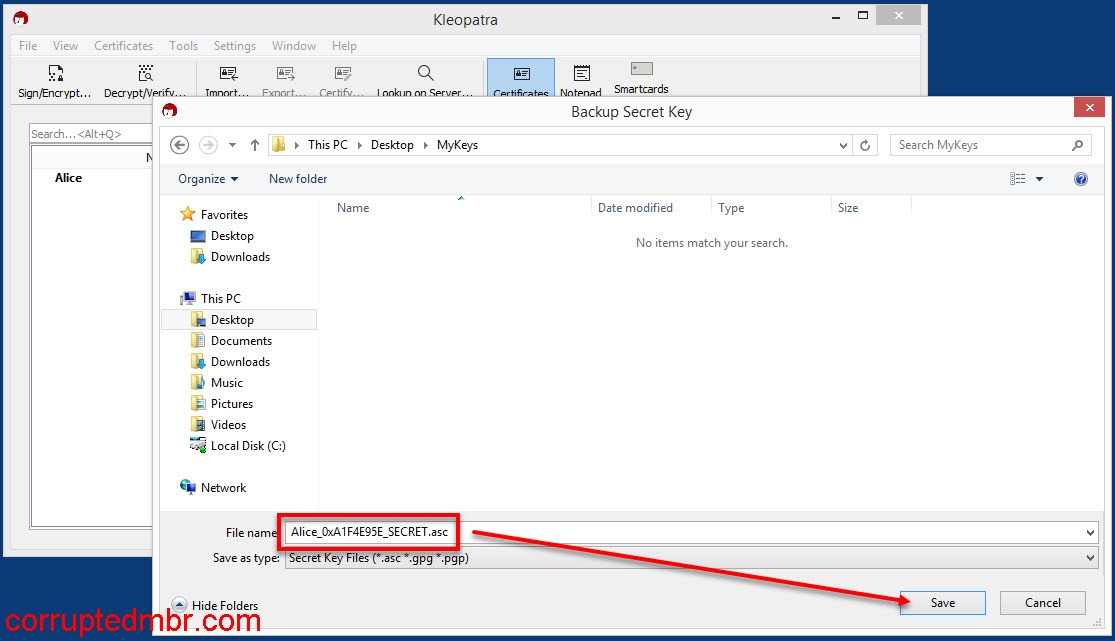Create a New folder
This screenshot has height=641, width=1115.
(x=297, y=179)
